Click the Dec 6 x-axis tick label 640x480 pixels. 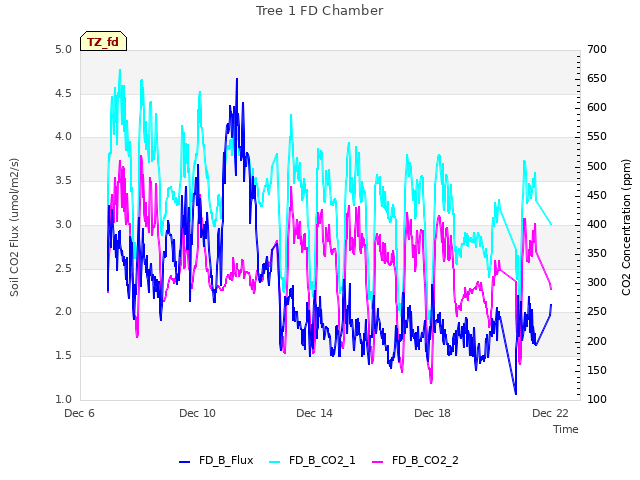pyautogui.click(x=80, y=413)
